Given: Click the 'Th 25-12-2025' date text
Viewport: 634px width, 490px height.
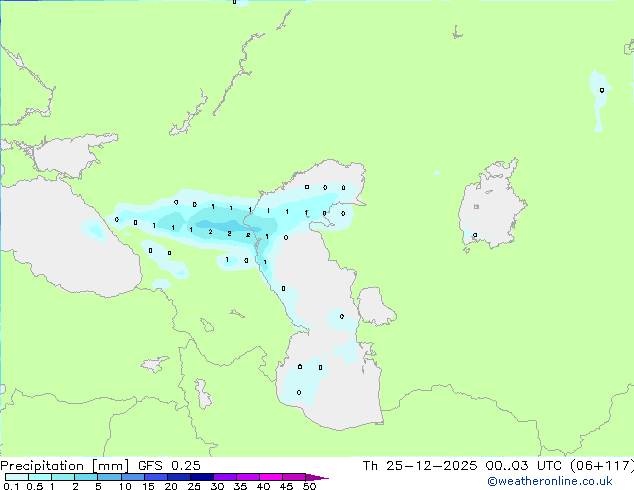Looking at the screenshot, I should pos(420,466).
